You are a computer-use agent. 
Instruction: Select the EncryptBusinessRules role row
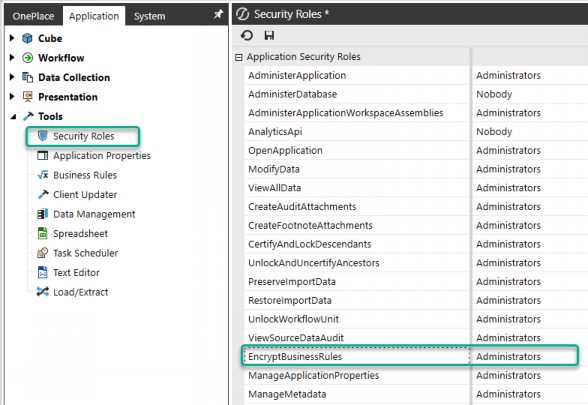pos(410,356)
